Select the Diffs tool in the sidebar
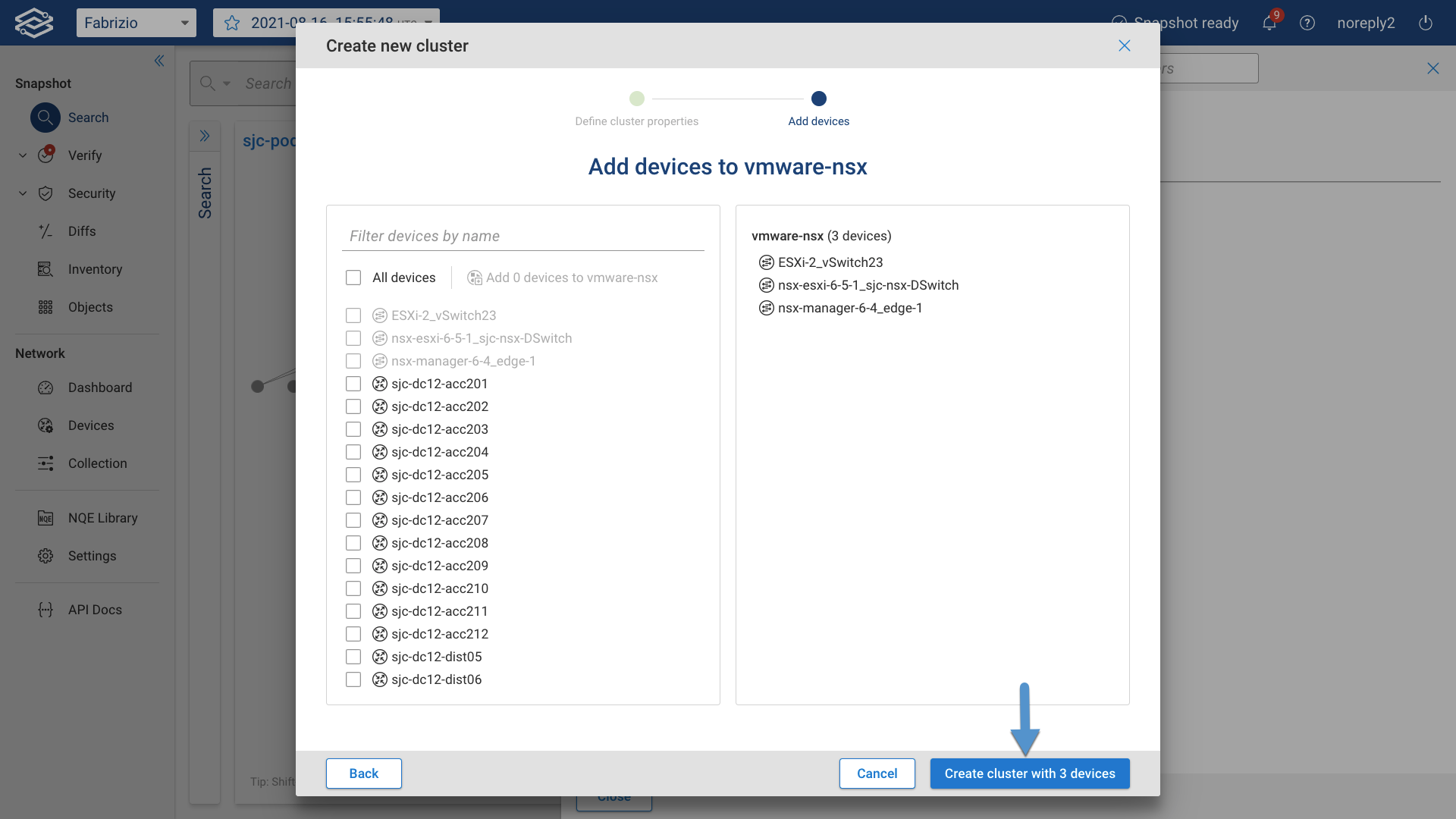 (x=82, y=231)
